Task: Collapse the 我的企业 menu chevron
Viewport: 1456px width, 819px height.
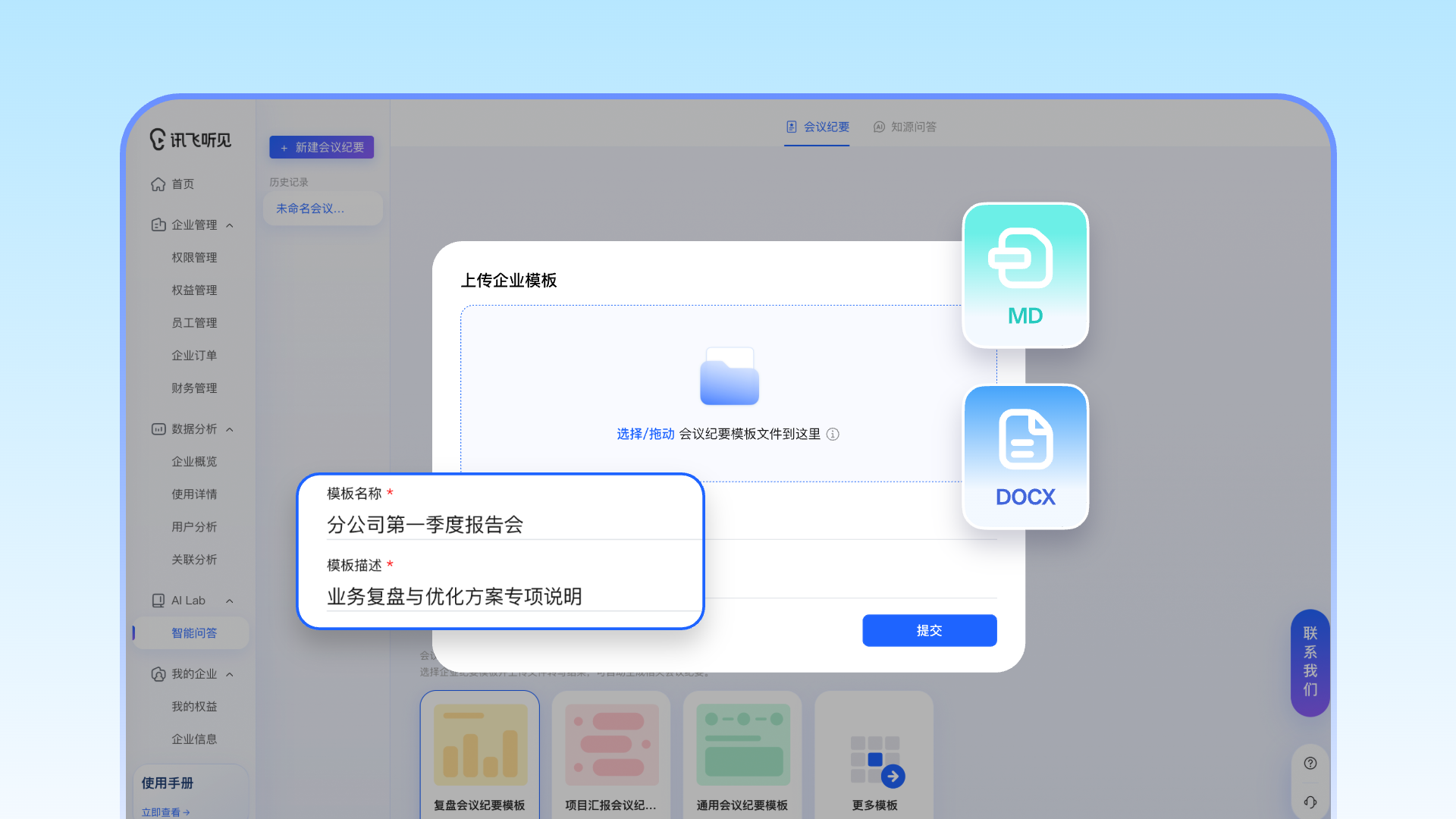Action: 230,675
